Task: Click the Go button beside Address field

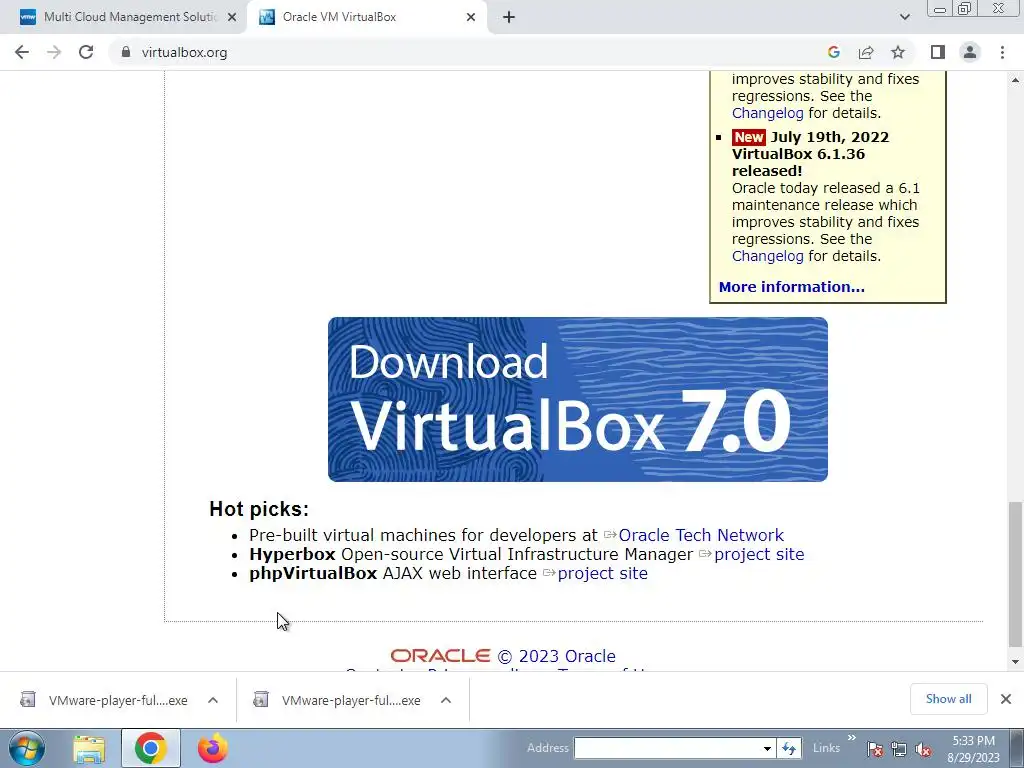Action: coord(789,748)
